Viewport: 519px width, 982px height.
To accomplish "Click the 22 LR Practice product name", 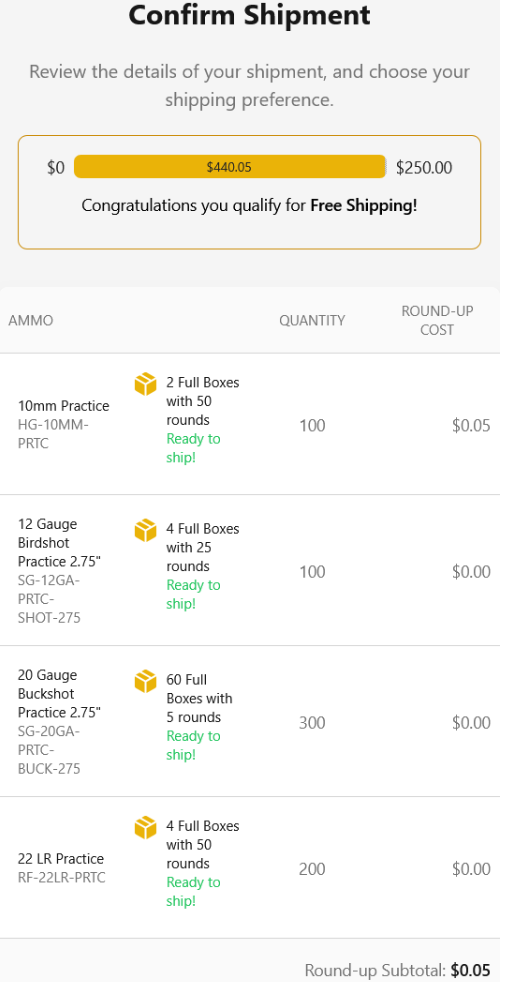I will 61,859.
